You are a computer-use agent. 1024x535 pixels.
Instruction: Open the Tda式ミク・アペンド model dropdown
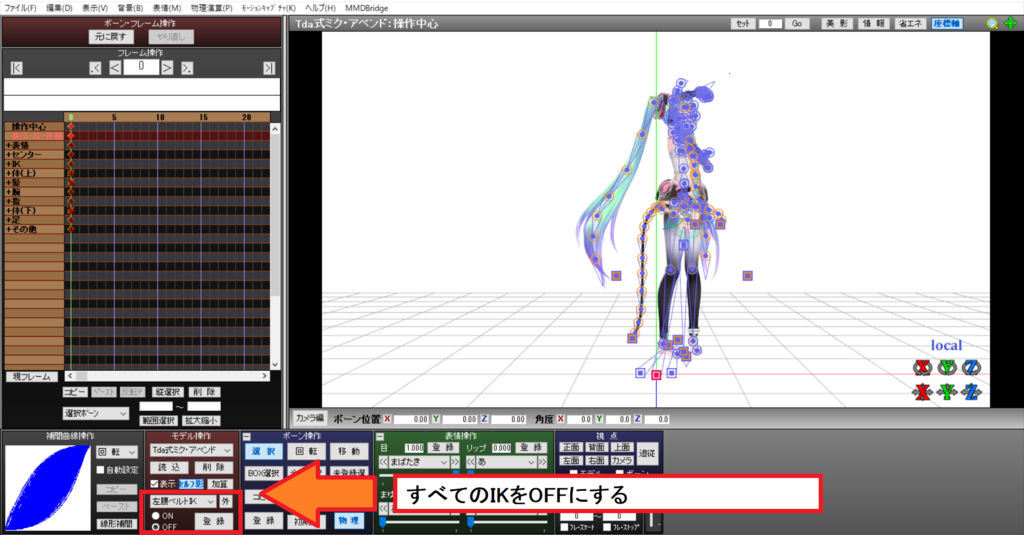[191, 450]
